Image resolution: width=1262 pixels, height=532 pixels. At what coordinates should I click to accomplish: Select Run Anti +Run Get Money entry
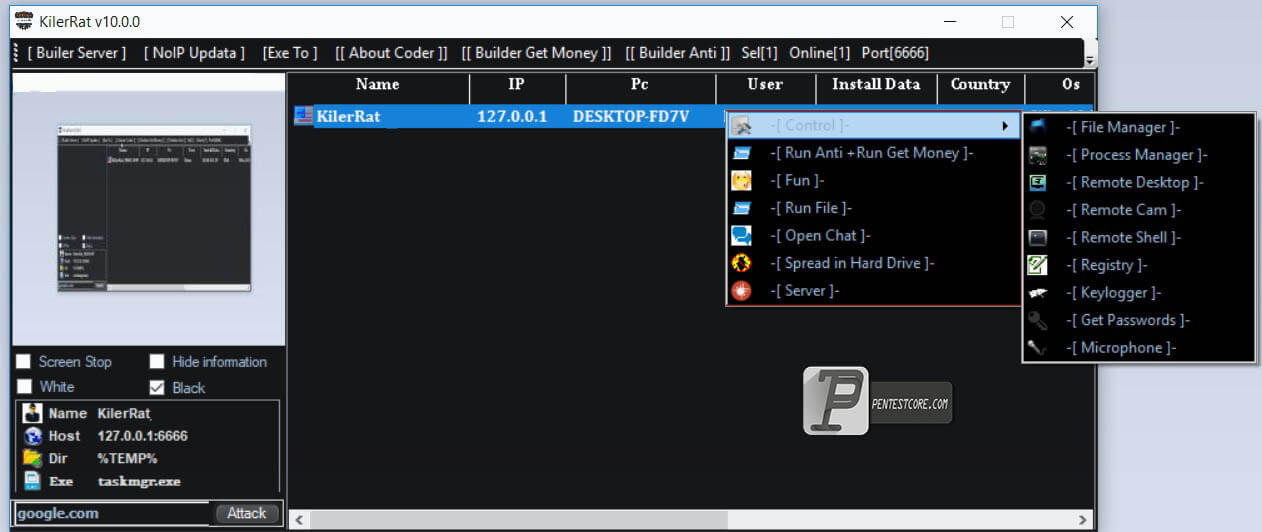[873, 153]
